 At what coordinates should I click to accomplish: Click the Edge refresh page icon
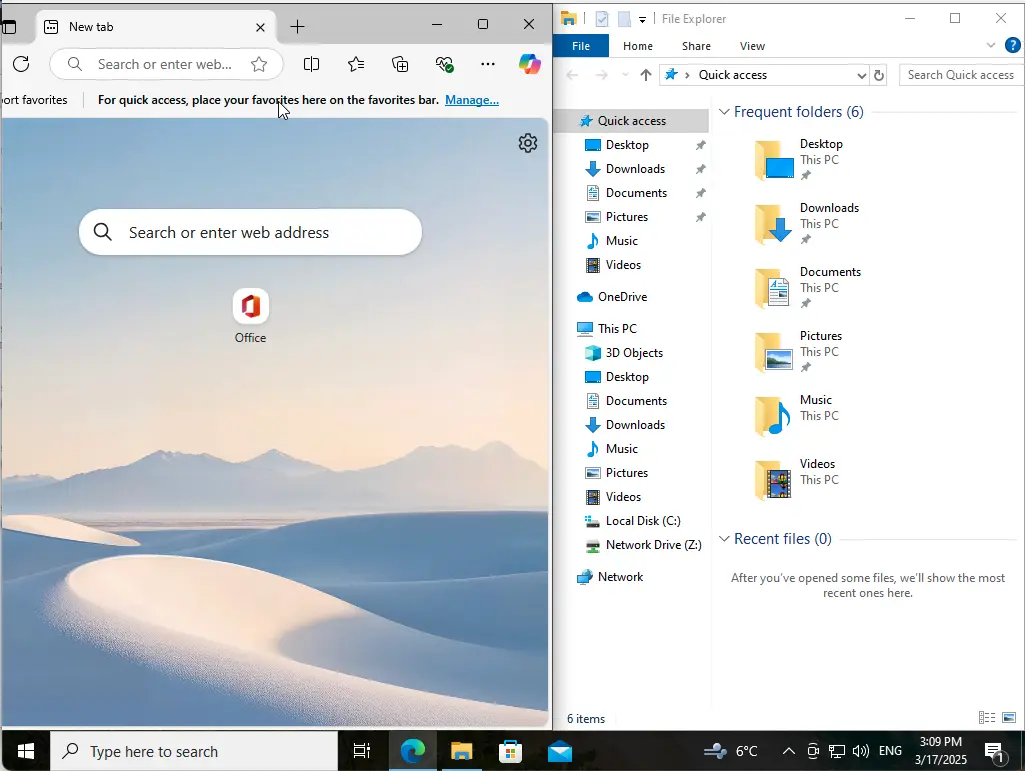pyautogui.click(x=21, y=64)
